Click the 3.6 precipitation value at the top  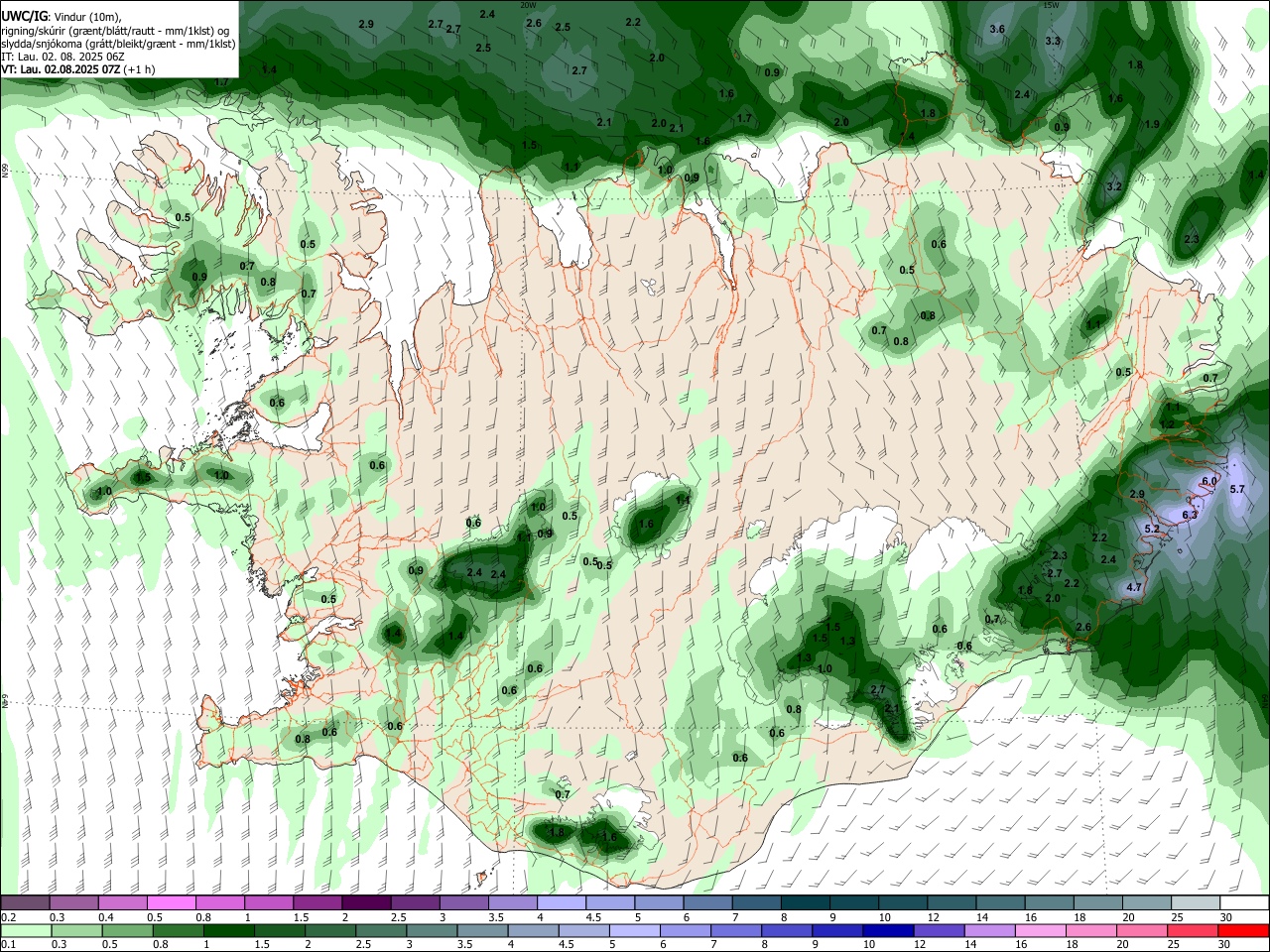tap(998, 30)
